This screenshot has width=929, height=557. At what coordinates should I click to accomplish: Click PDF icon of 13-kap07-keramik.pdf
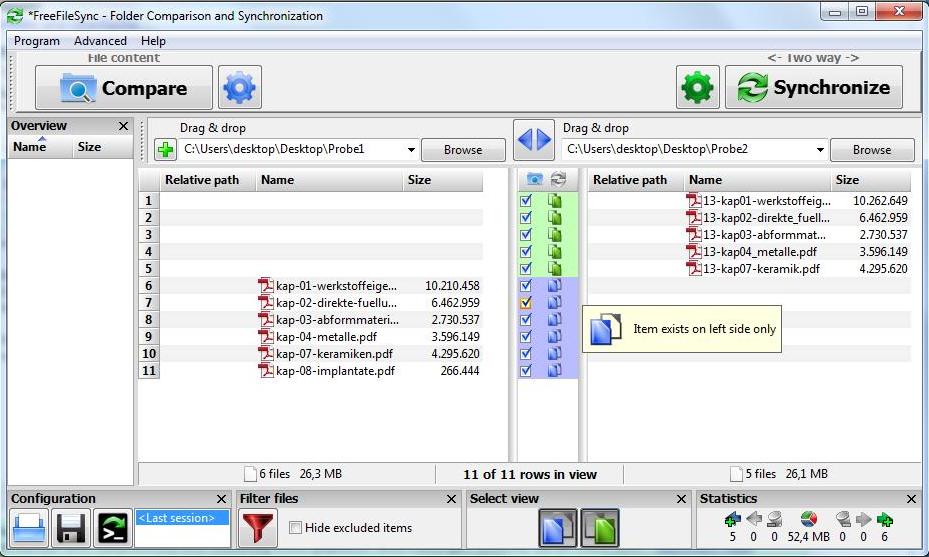pos(693,269)
